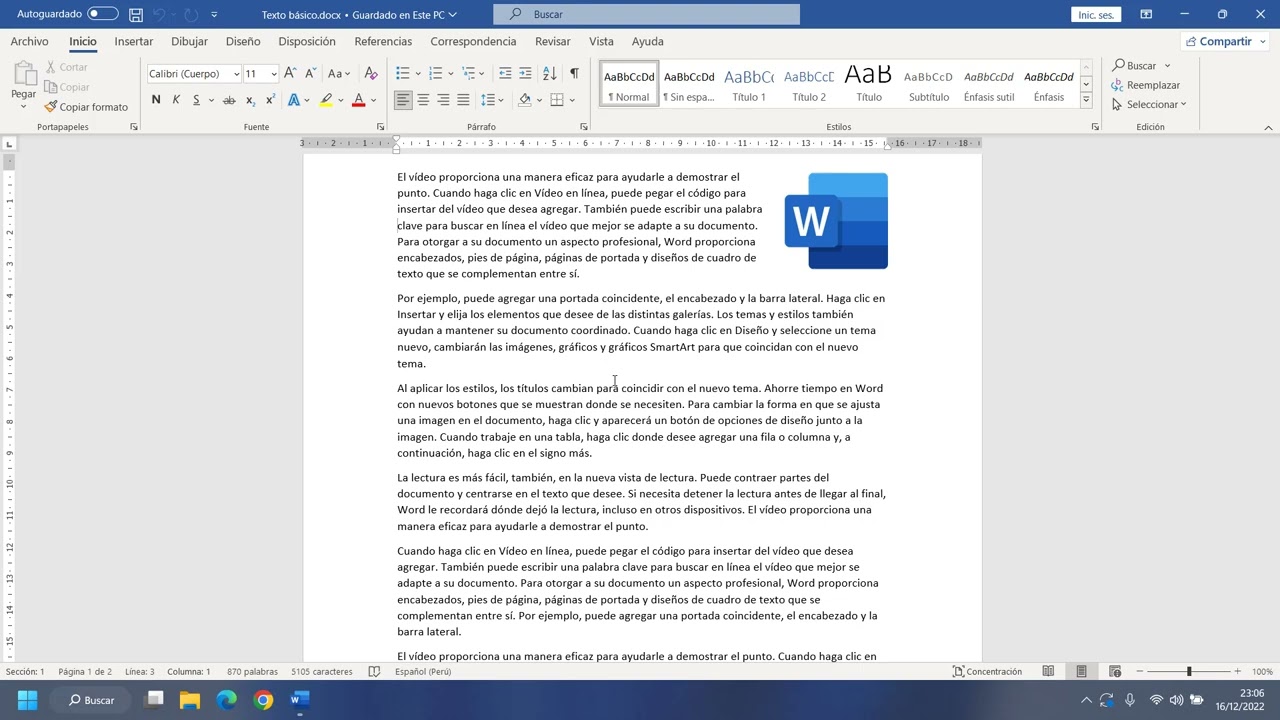Click the Sort (A-Z) icon

tap(550, 73)
